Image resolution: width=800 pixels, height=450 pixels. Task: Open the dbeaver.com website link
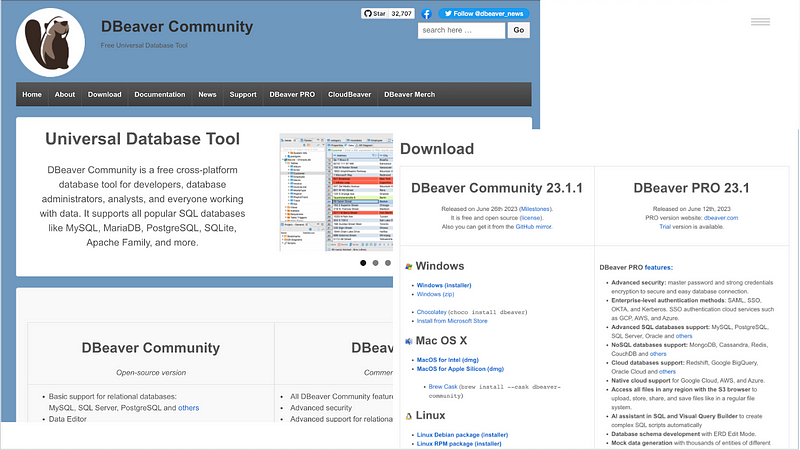(x=721, y=218)
